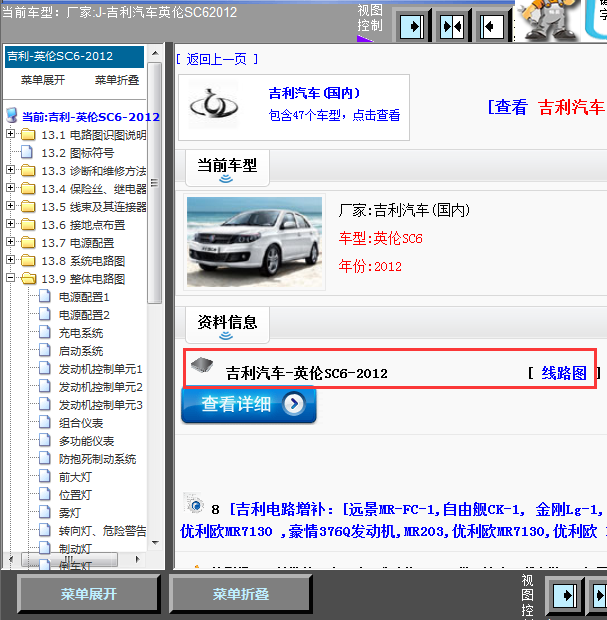Viewport: 607px width, 620px height.
Task: Click the 菜单展开 button at bottom
Action: point(89,594)
